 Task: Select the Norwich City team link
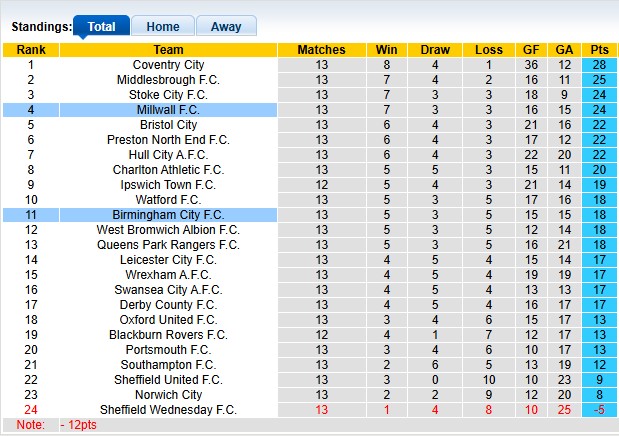[168, 395]
